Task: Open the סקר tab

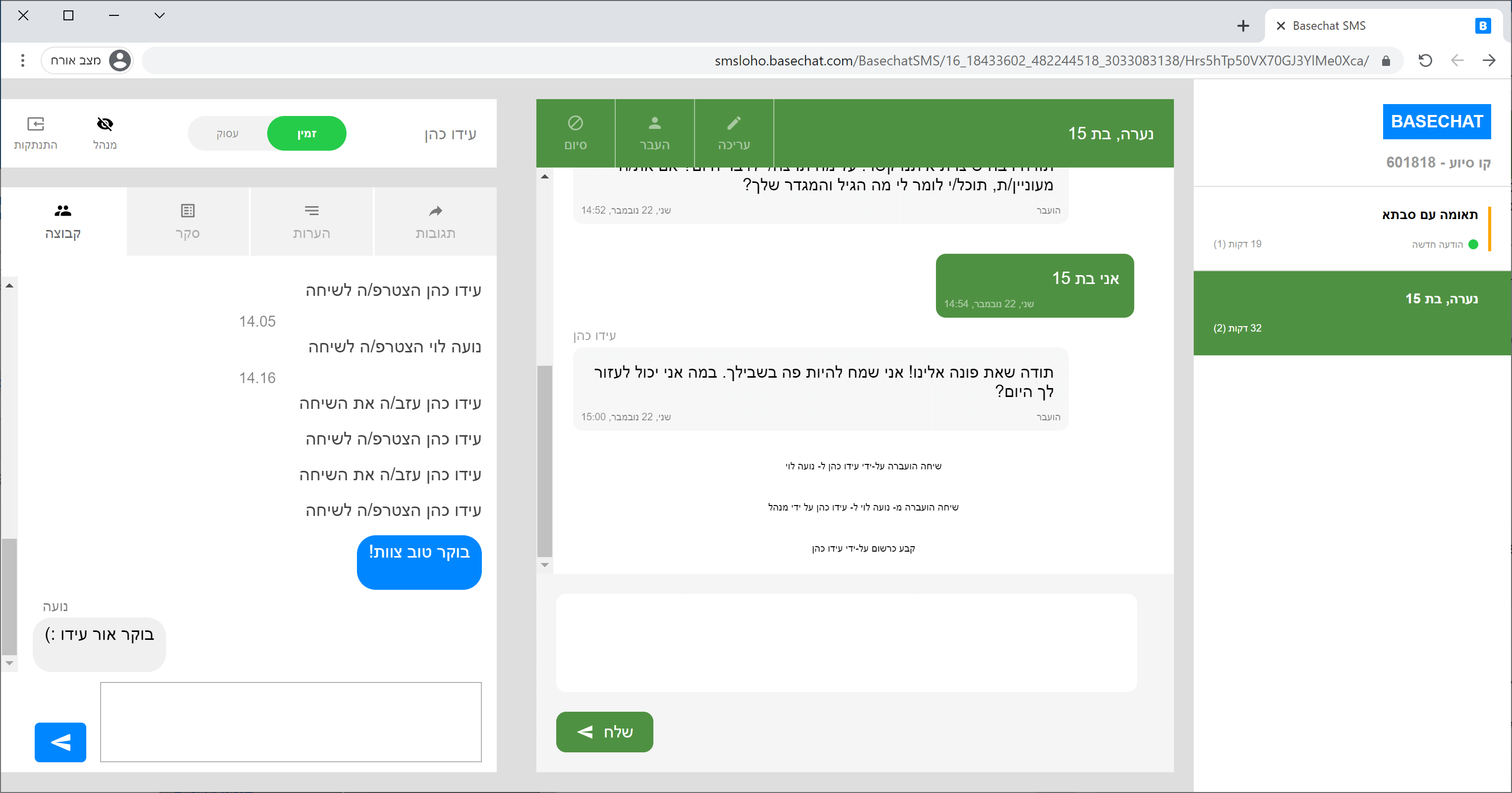Action: [188, 222]
